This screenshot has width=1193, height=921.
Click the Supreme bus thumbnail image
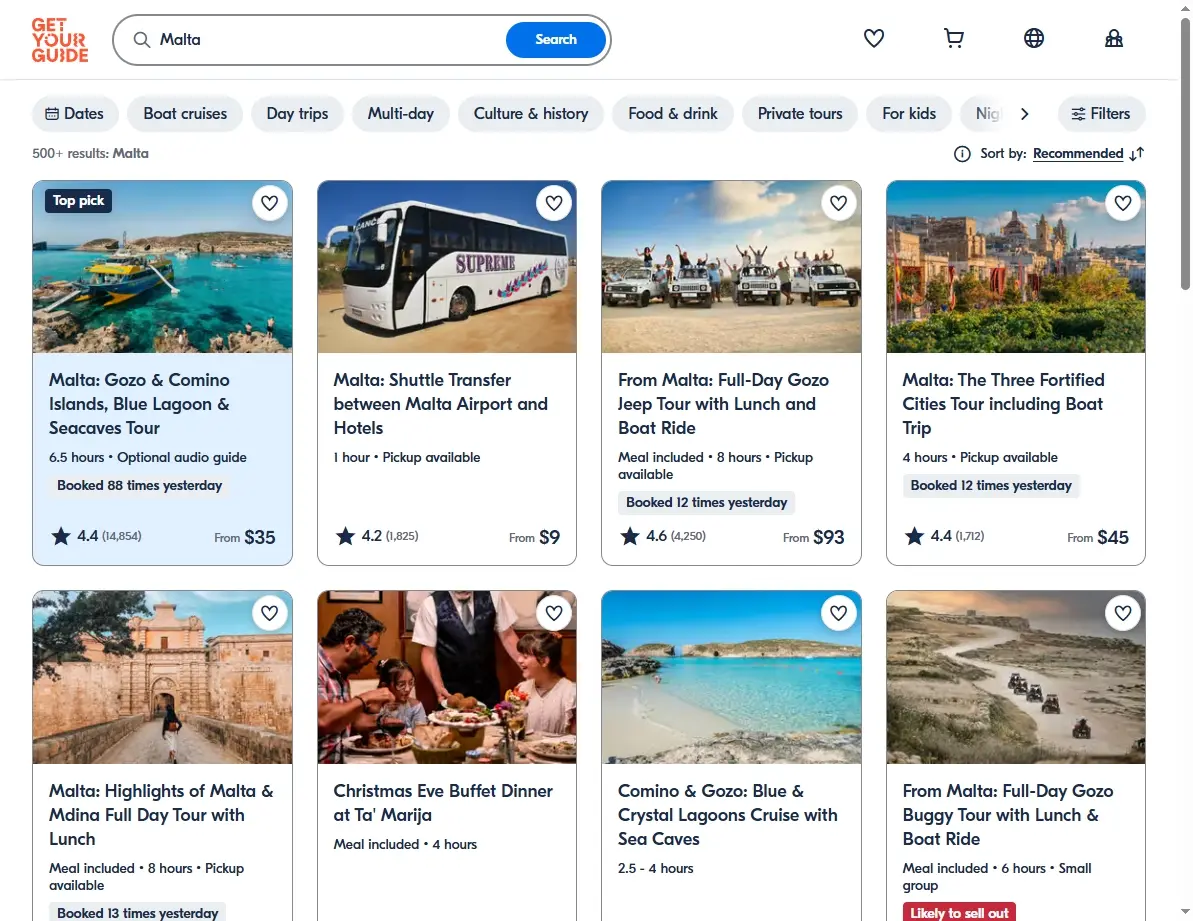coord(447,267)
